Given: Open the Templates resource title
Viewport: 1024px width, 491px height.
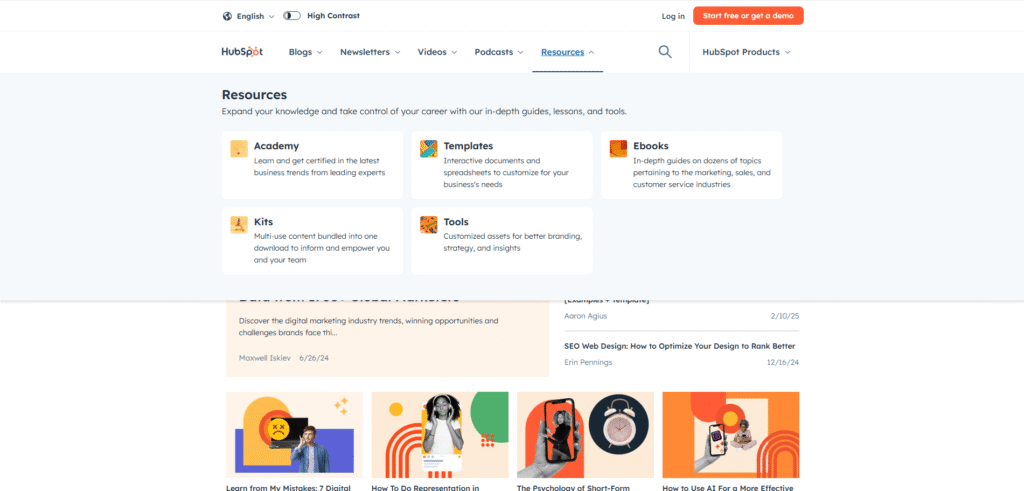Looking at the screenshot, I should (x=468, y=146).
